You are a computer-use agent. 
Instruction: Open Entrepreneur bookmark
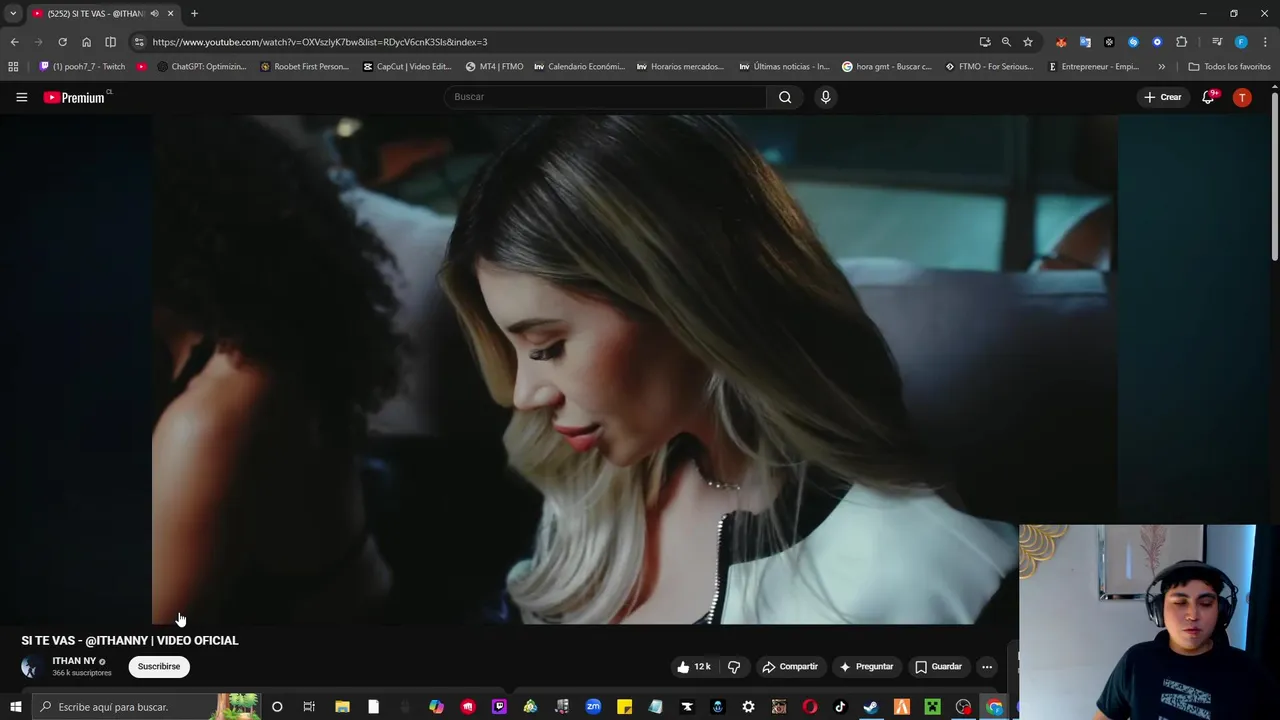coord(1094,67)
